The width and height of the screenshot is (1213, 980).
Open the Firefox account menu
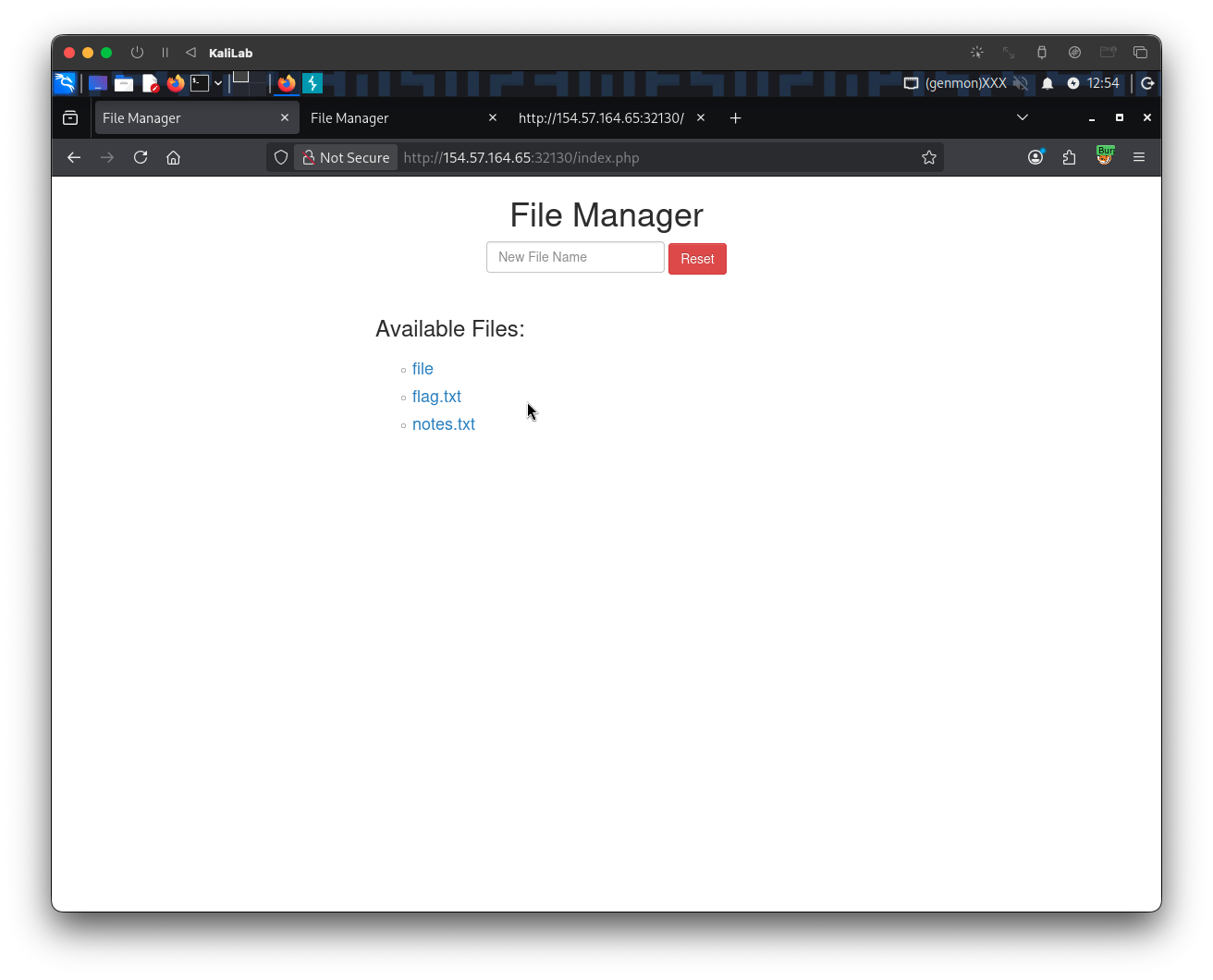click(x=1035, y=157)
